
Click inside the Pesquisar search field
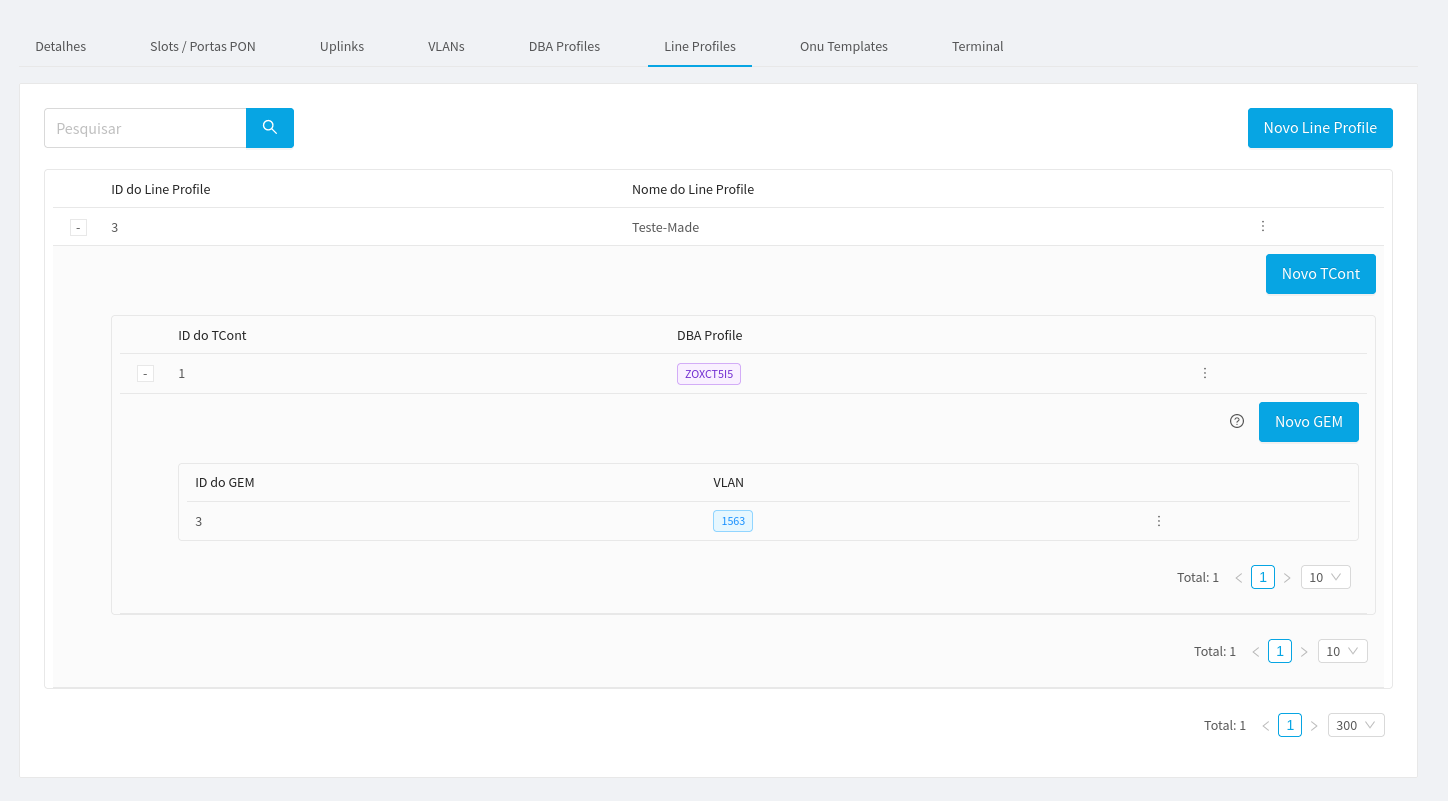144,128
